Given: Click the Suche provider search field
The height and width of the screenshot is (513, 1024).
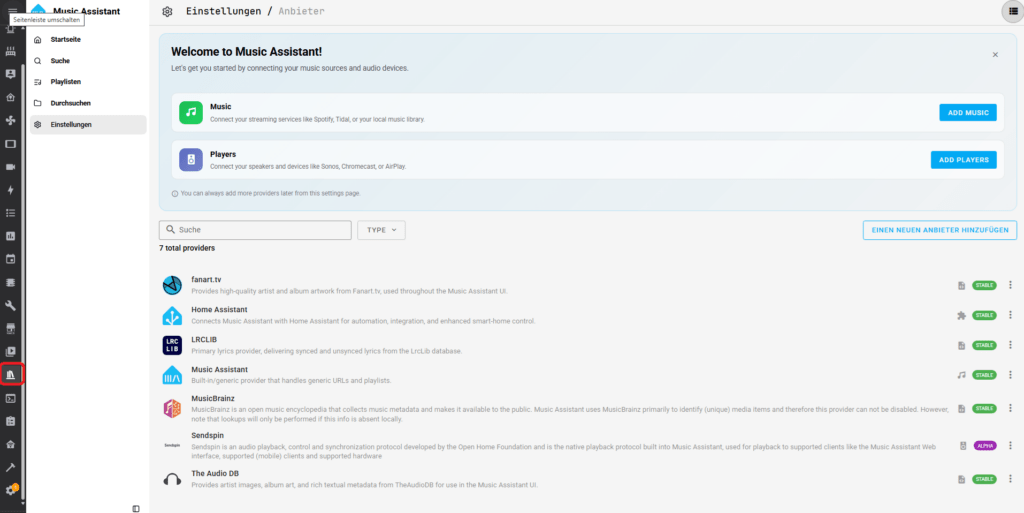Looking at the screenshot, I should [x=255, y=230].
